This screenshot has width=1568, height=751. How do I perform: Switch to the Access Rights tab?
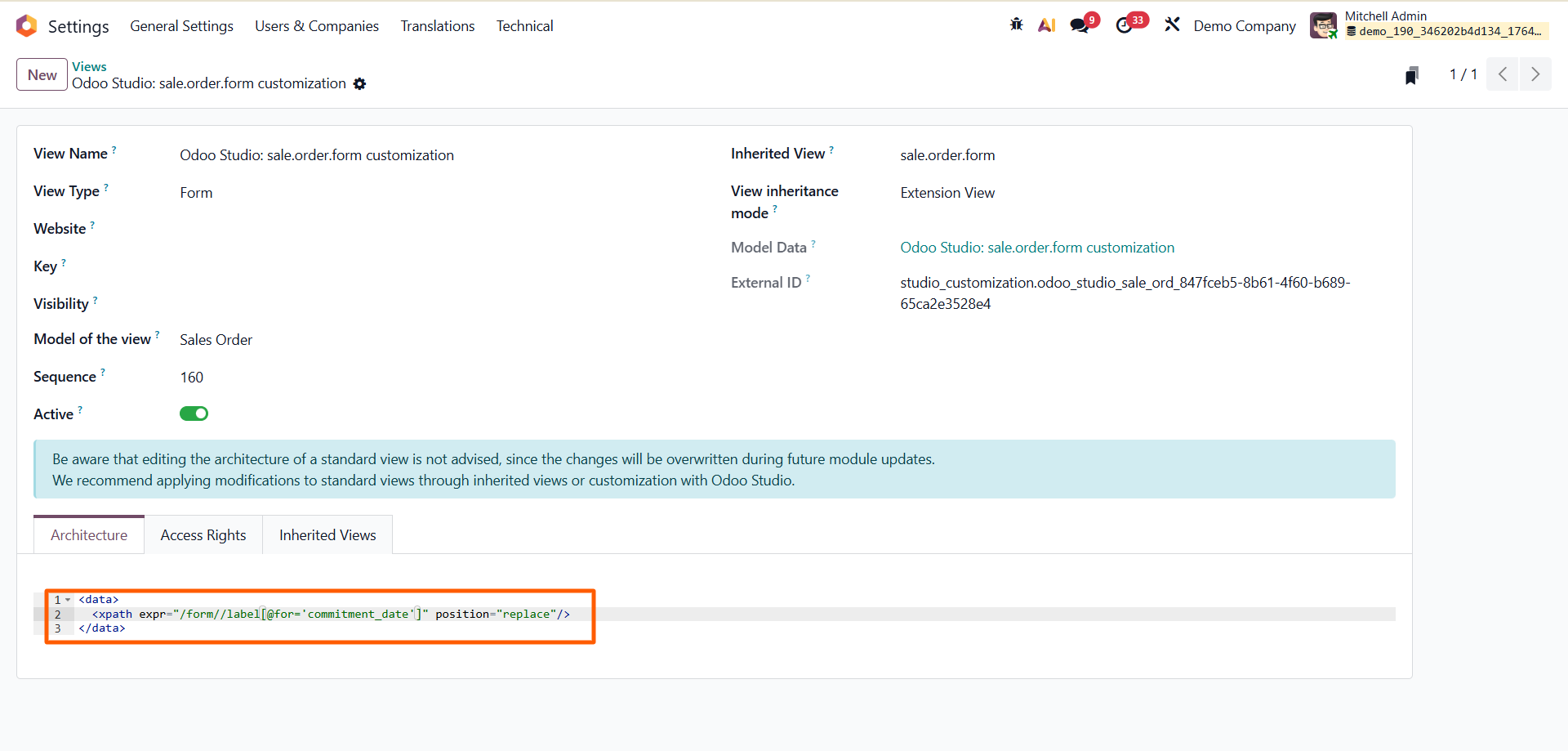point(203,535)
